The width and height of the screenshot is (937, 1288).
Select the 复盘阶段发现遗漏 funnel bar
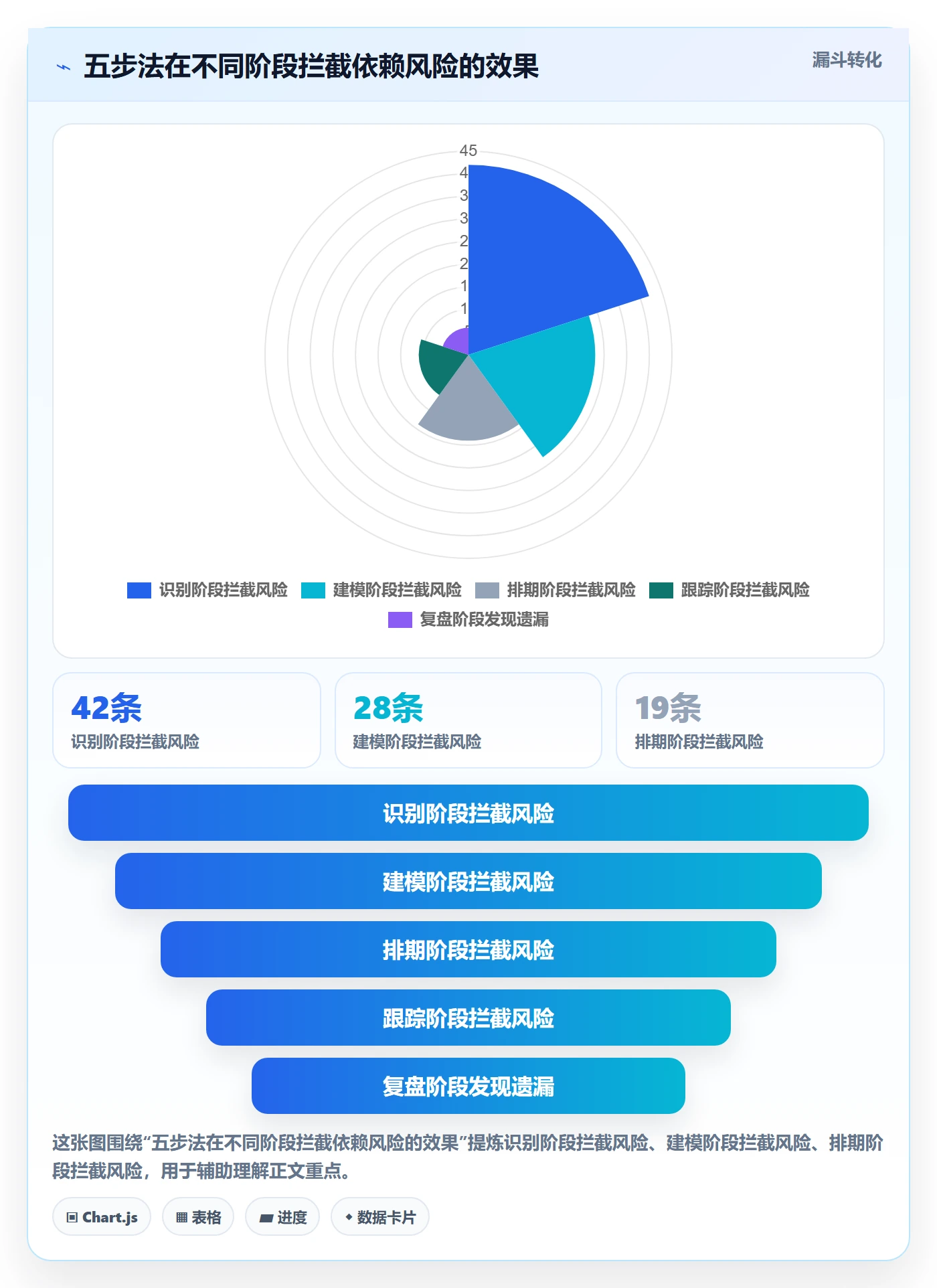coord(468,1086)
